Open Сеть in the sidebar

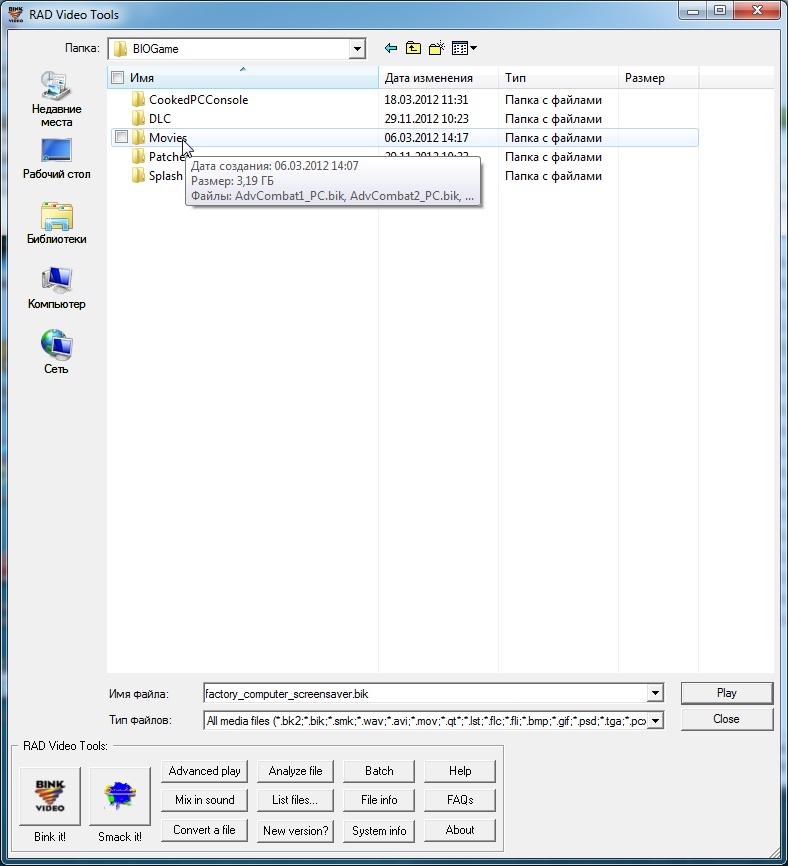point(56,353)
